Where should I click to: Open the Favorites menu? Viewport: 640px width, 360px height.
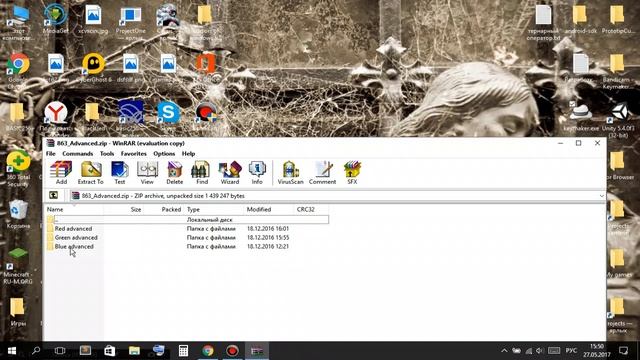(133, 153)
